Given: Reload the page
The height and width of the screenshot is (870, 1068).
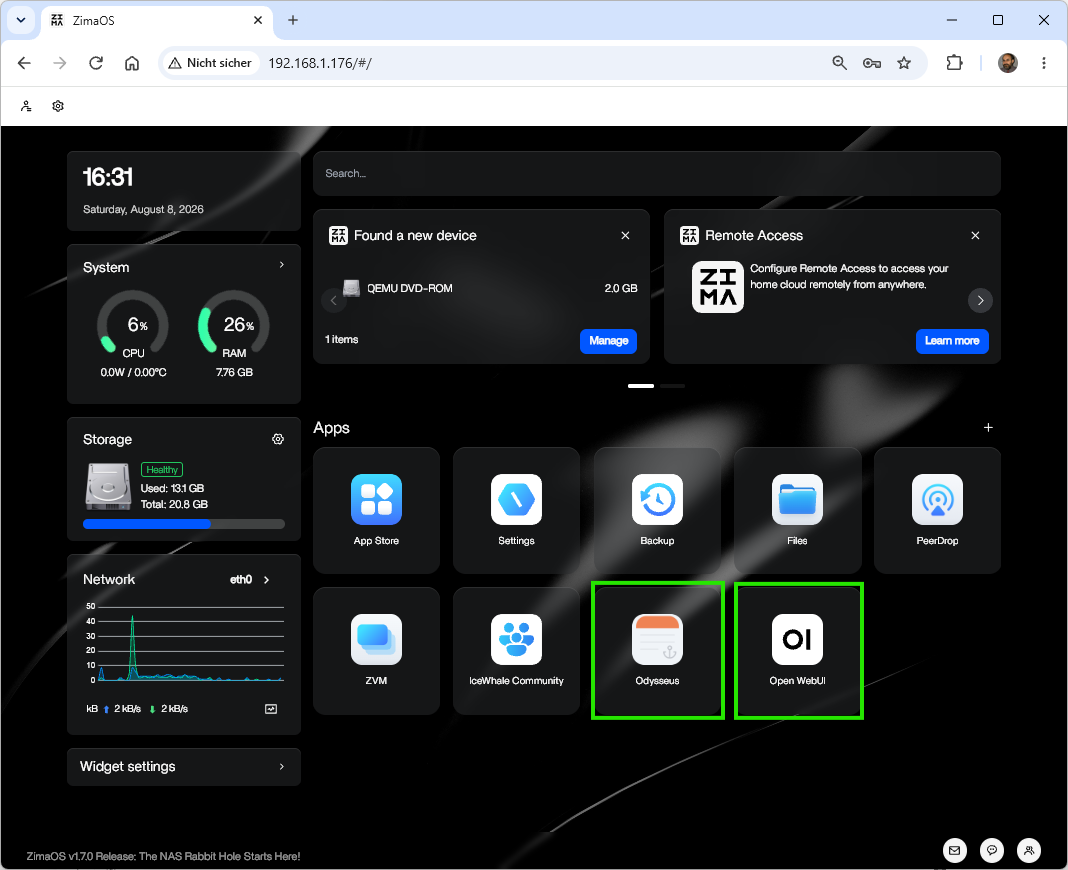Looking at the screenshot, I should (x=96, y=63).
